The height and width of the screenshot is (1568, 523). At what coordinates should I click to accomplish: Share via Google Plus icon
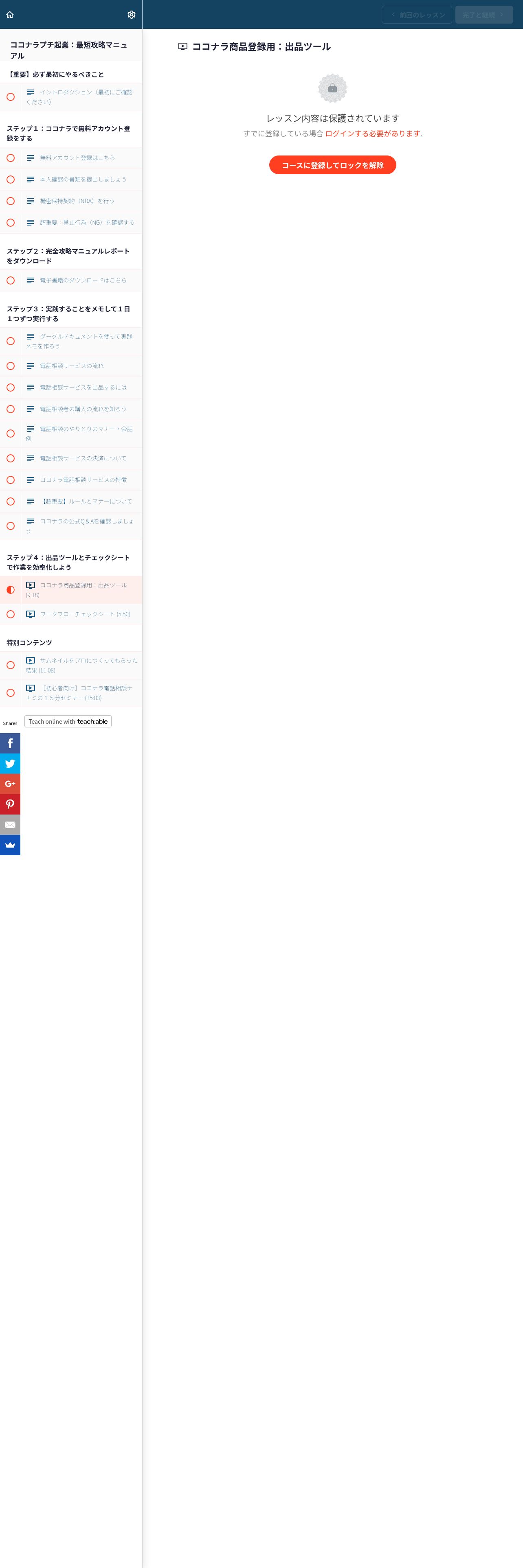click(10, 784)
